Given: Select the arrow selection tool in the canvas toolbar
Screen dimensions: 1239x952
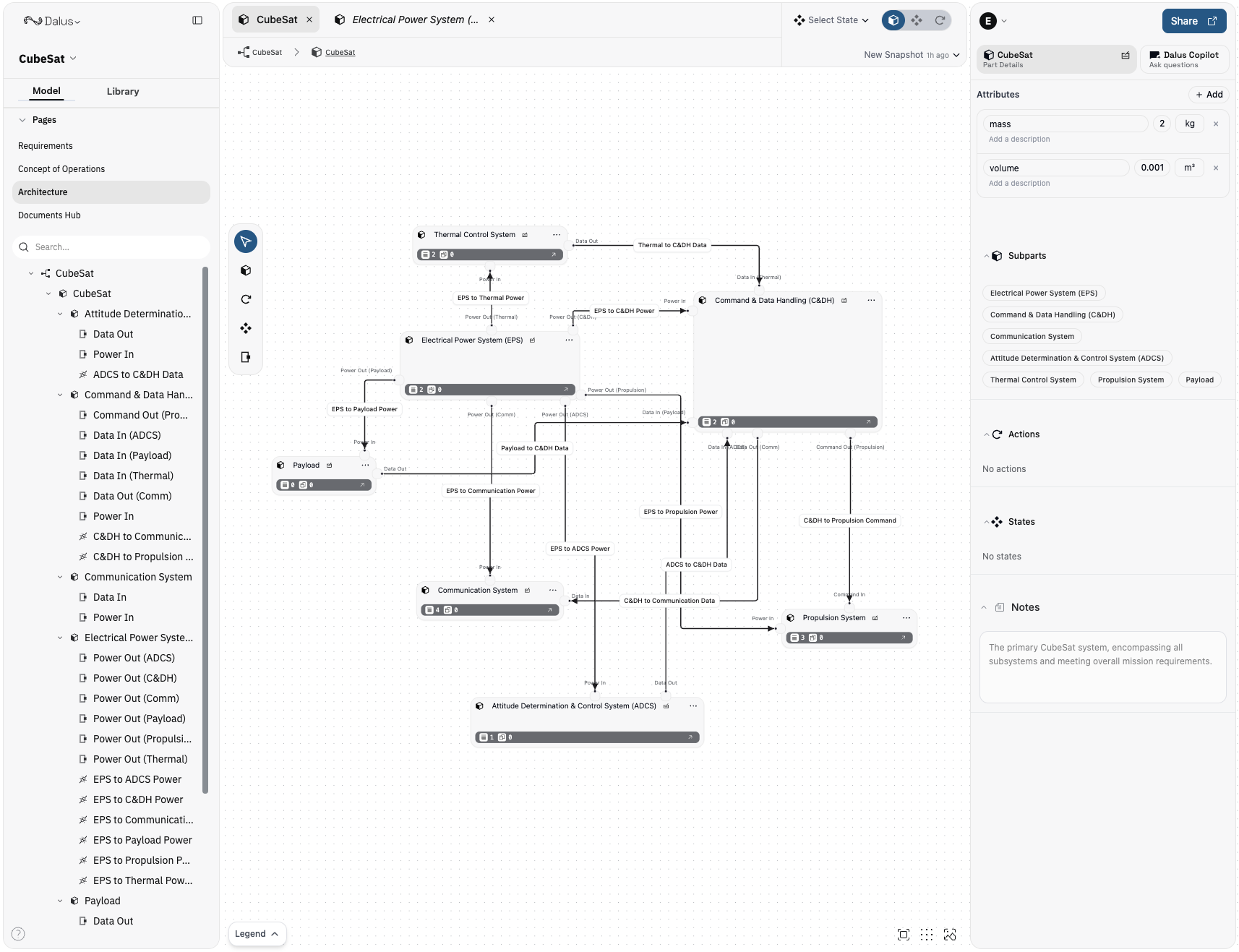Looking at the screenshot, I should pyautogui.click(x=246, y=241).
